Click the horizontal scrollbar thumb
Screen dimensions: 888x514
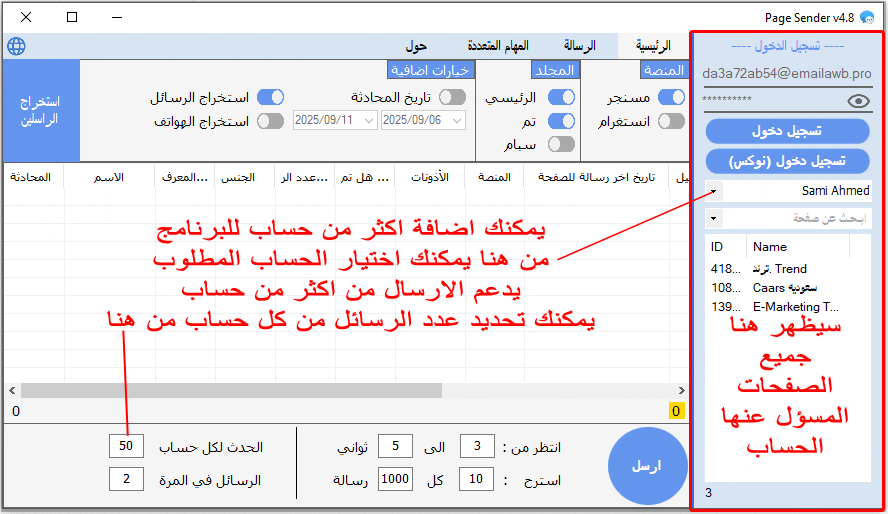point(231,391)
